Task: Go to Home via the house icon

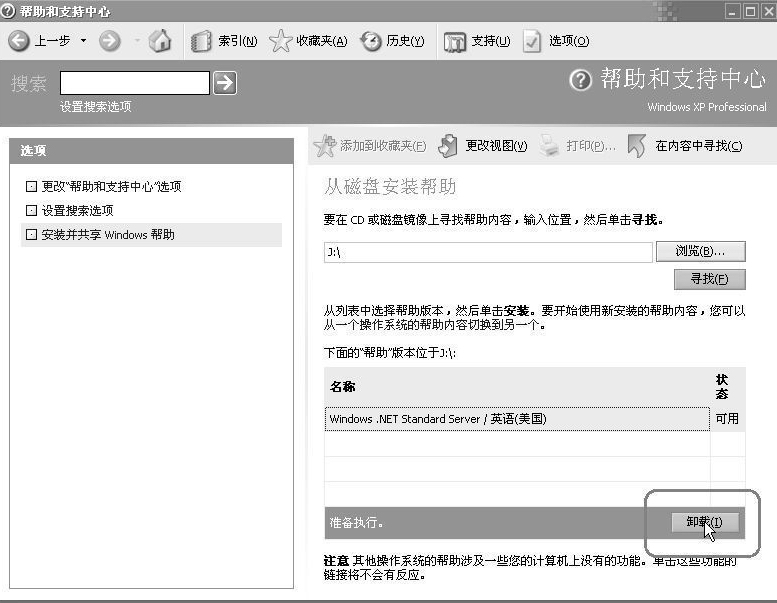Action: (160, 41)
